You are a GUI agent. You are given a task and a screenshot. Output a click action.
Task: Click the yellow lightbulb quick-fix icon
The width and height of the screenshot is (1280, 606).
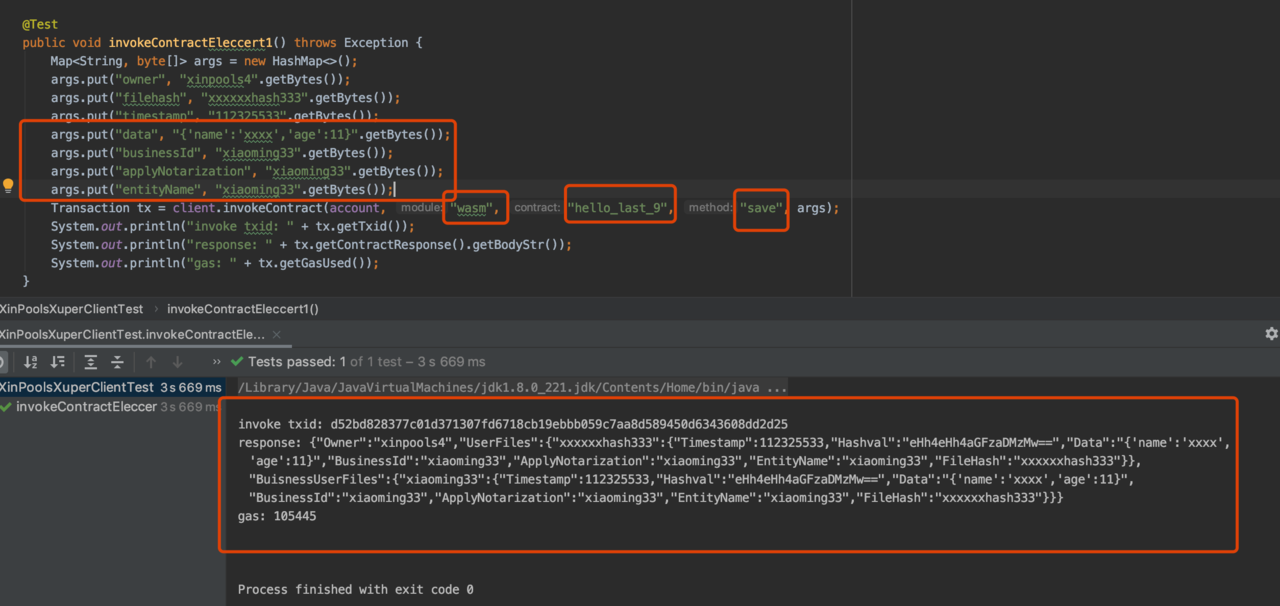pyautogui.click(x=8, y=186)
